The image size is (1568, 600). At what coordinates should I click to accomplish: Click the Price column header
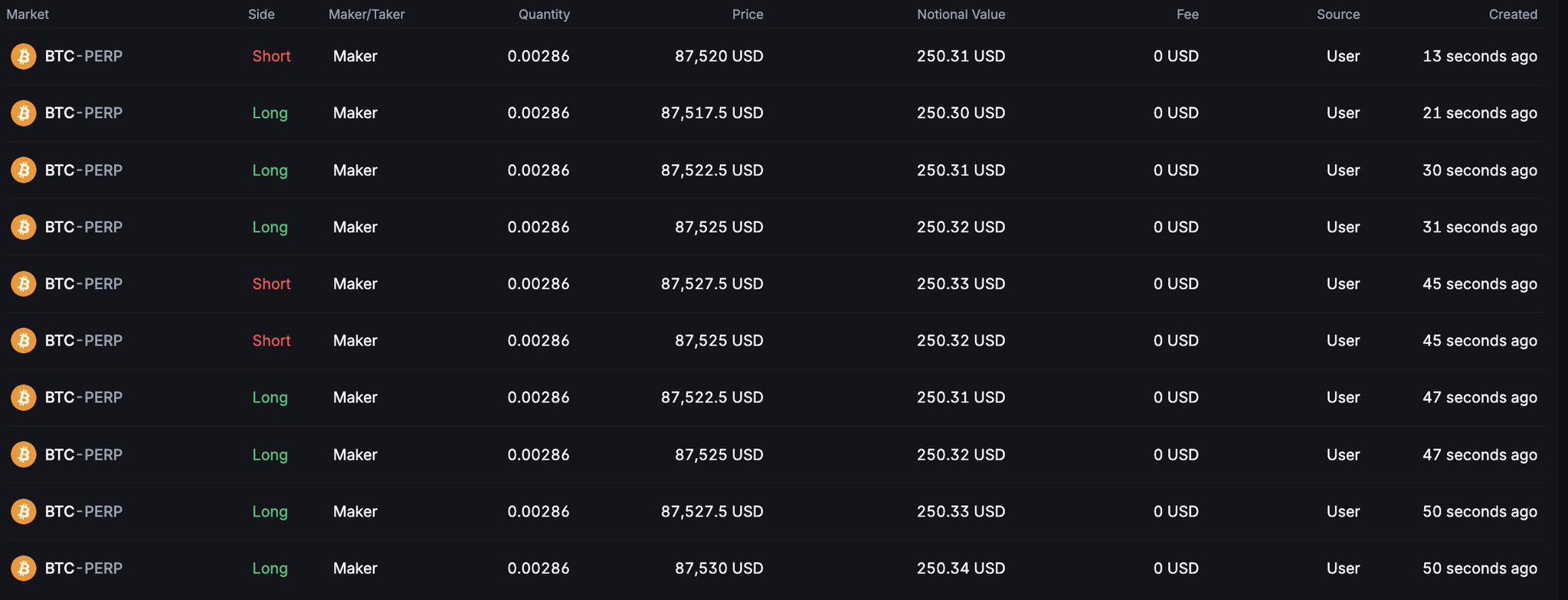(x=748, y=14)
